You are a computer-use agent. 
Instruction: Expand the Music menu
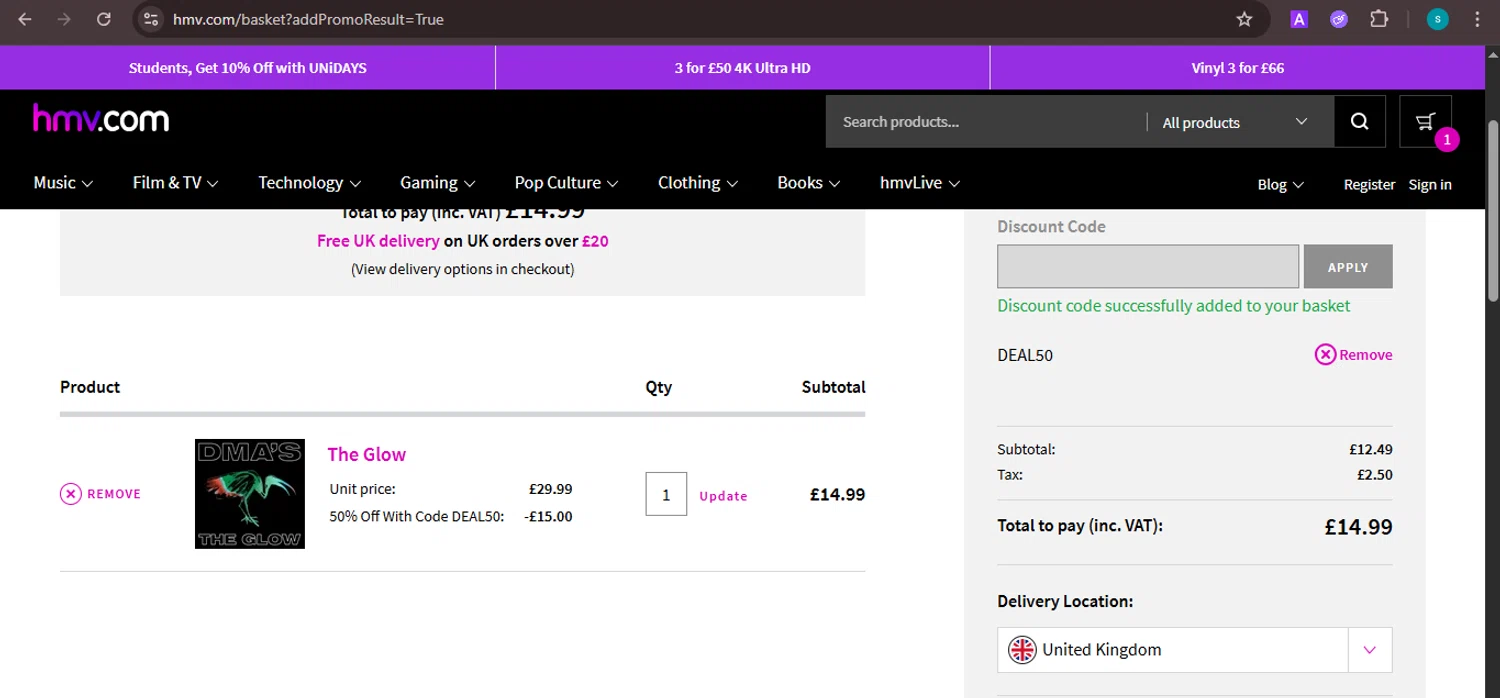pyautogui.click(x=63, y=183)
